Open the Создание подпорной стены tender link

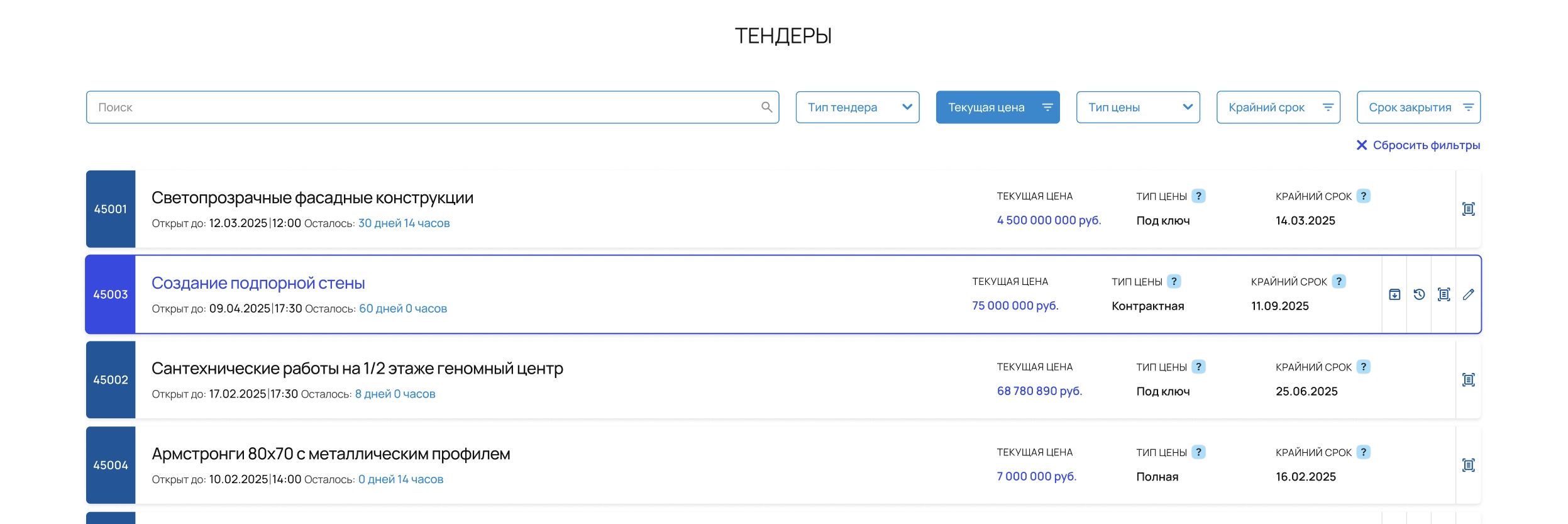click(x=258, y=283)
